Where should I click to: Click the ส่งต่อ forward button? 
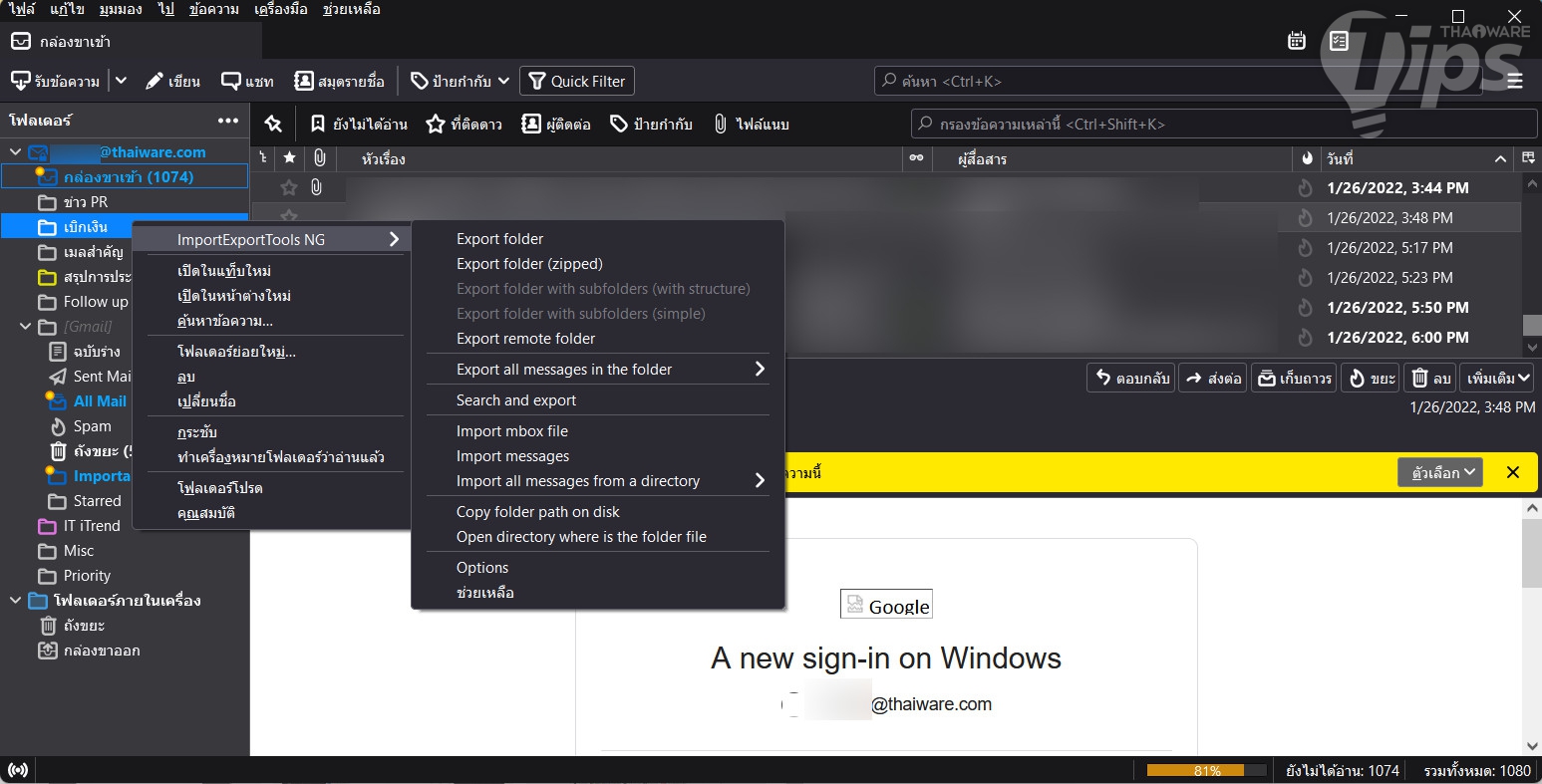click(1213, 378)
